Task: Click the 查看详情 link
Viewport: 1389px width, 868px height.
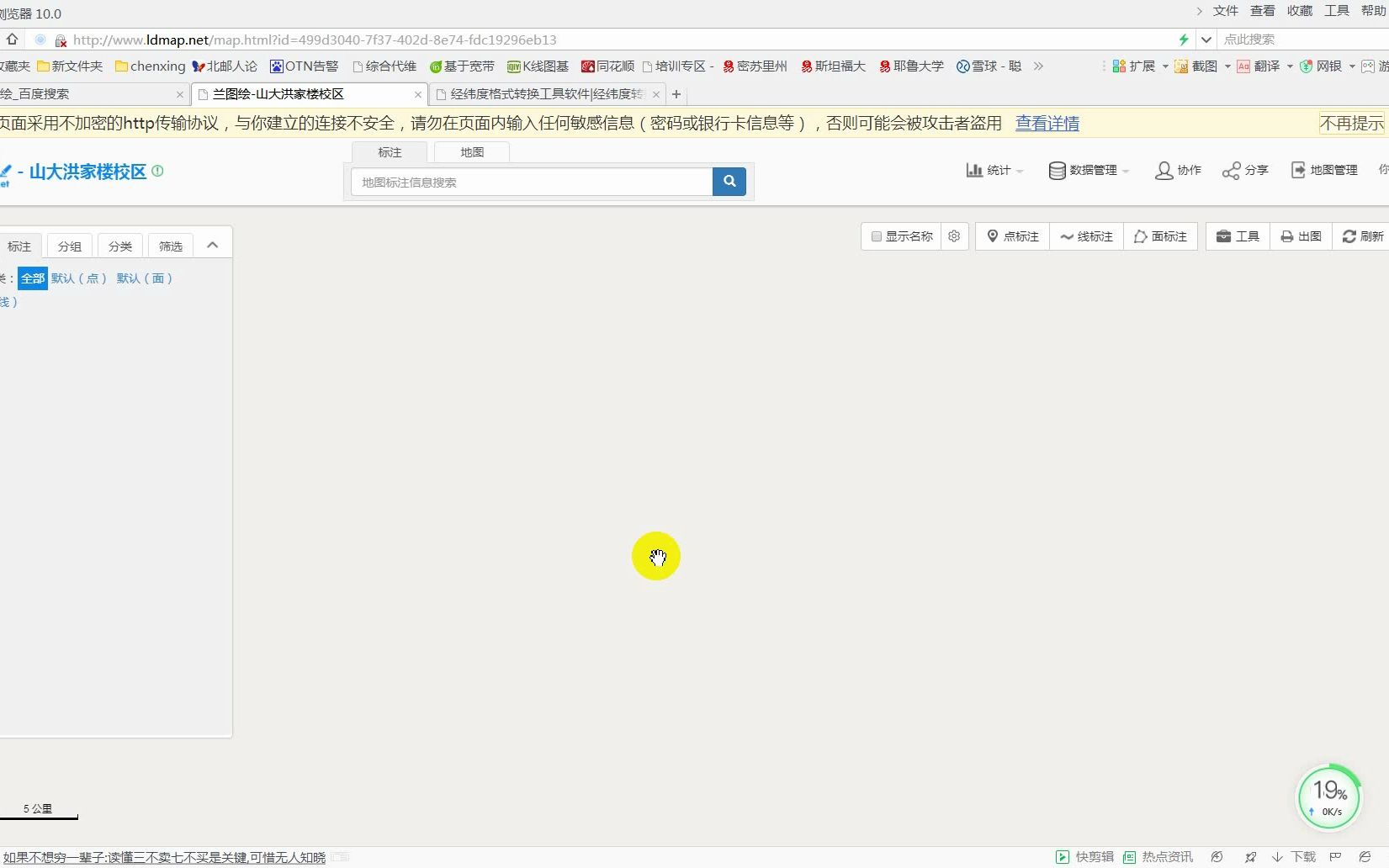Action: (x=1047, y=123)
